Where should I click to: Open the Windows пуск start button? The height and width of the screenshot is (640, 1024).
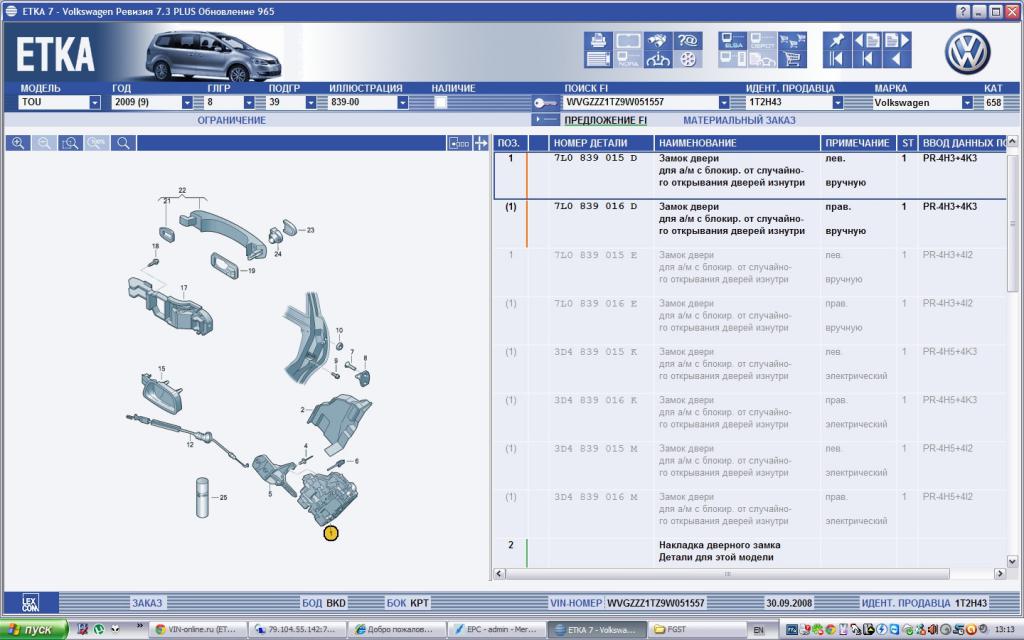pyautogui.click(x=34, y=630)
